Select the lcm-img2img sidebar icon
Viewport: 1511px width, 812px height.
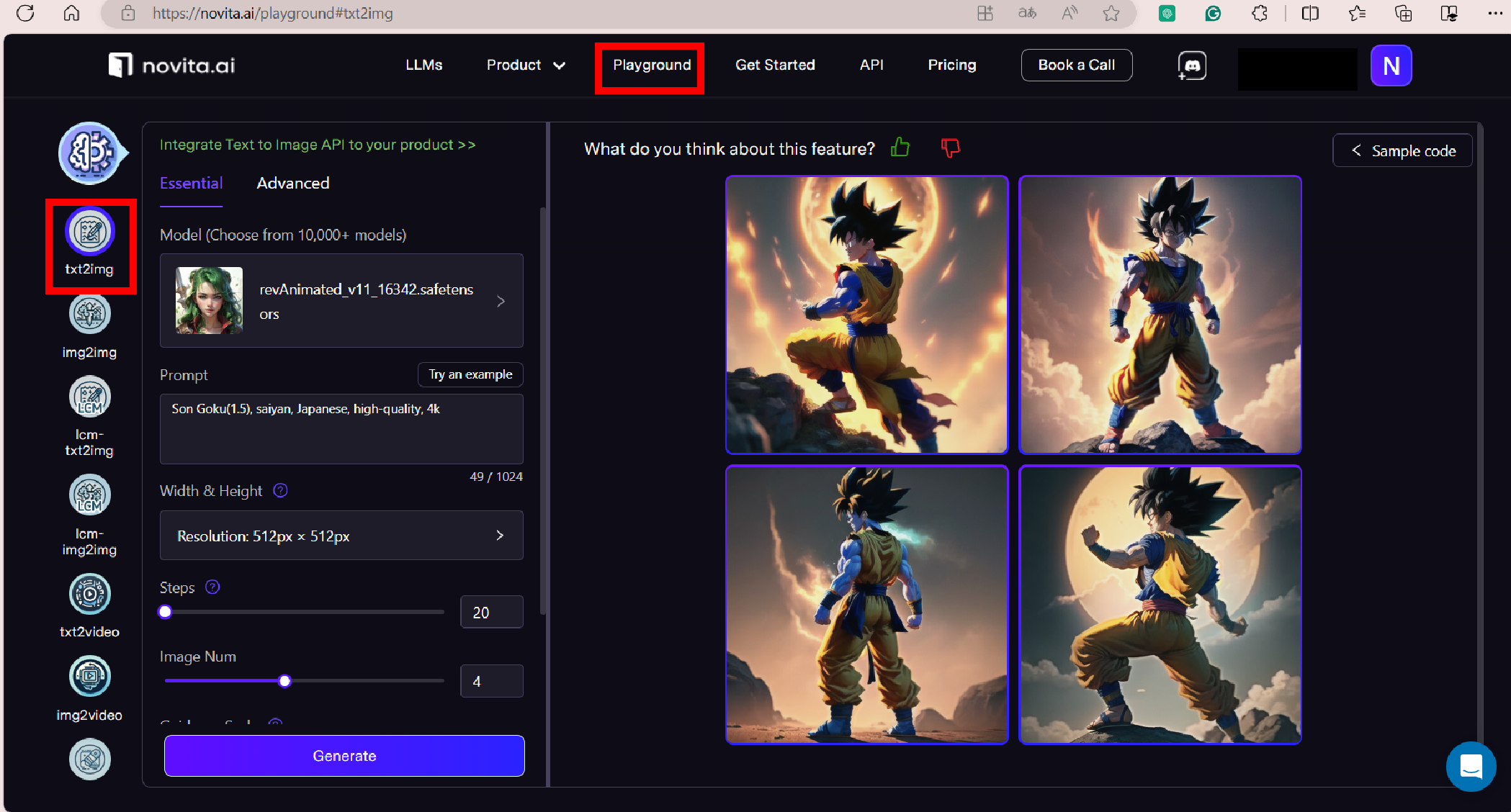click(89, 495)
